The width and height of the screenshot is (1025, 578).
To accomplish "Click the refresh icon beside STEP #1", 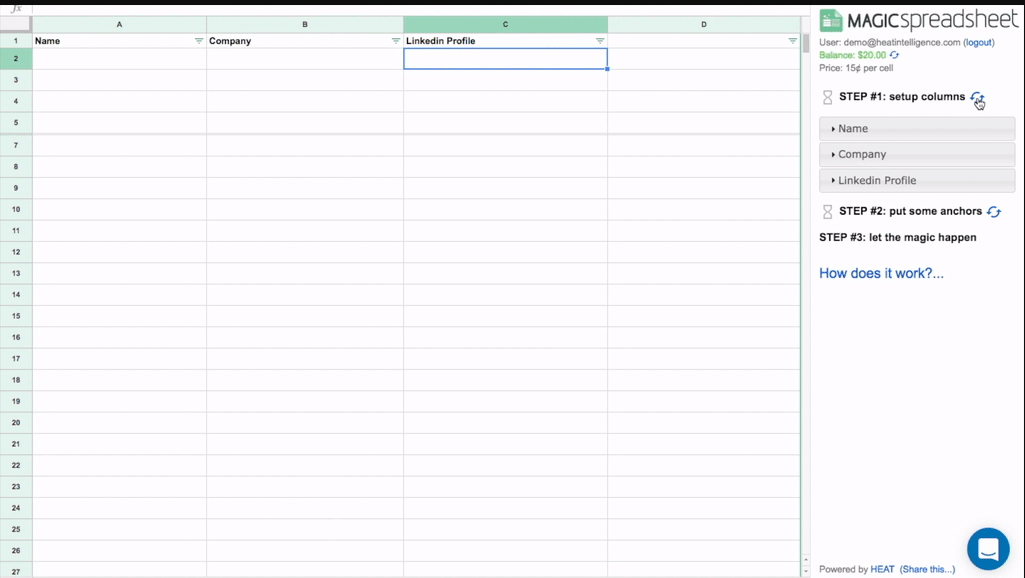I will click(x=977, y=97).
